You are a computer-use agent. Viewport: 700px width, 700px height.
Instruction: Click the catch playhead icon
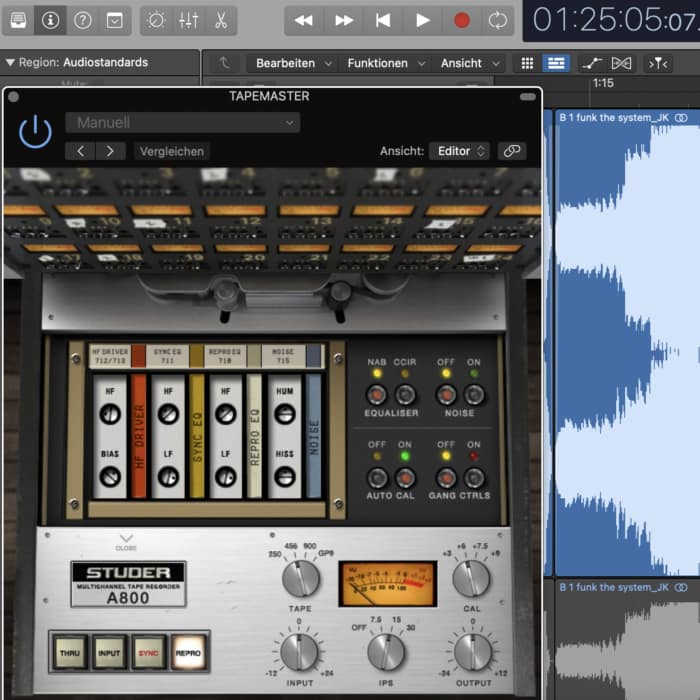(658, 63)
